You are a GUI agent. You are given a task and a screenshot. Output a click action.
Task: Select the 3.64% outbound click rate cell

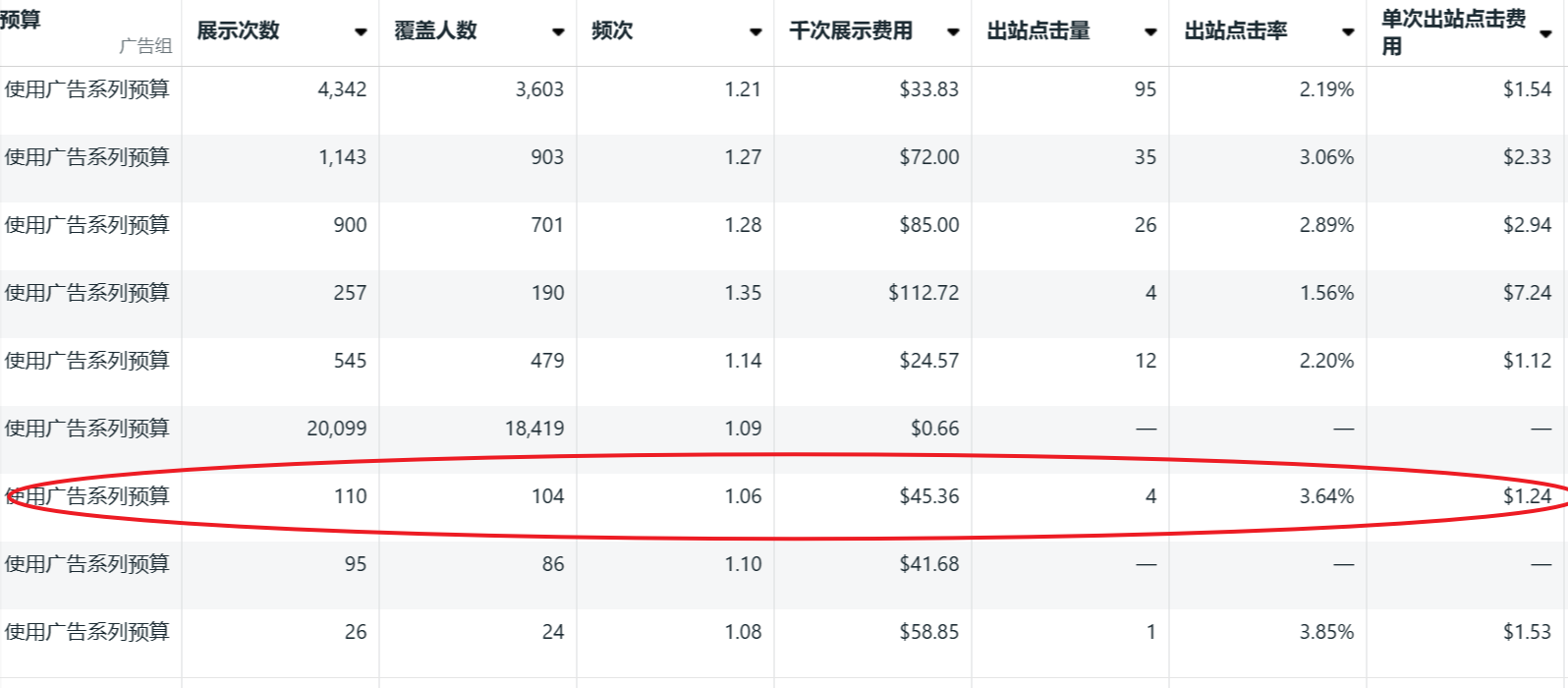coord(1326,496)
